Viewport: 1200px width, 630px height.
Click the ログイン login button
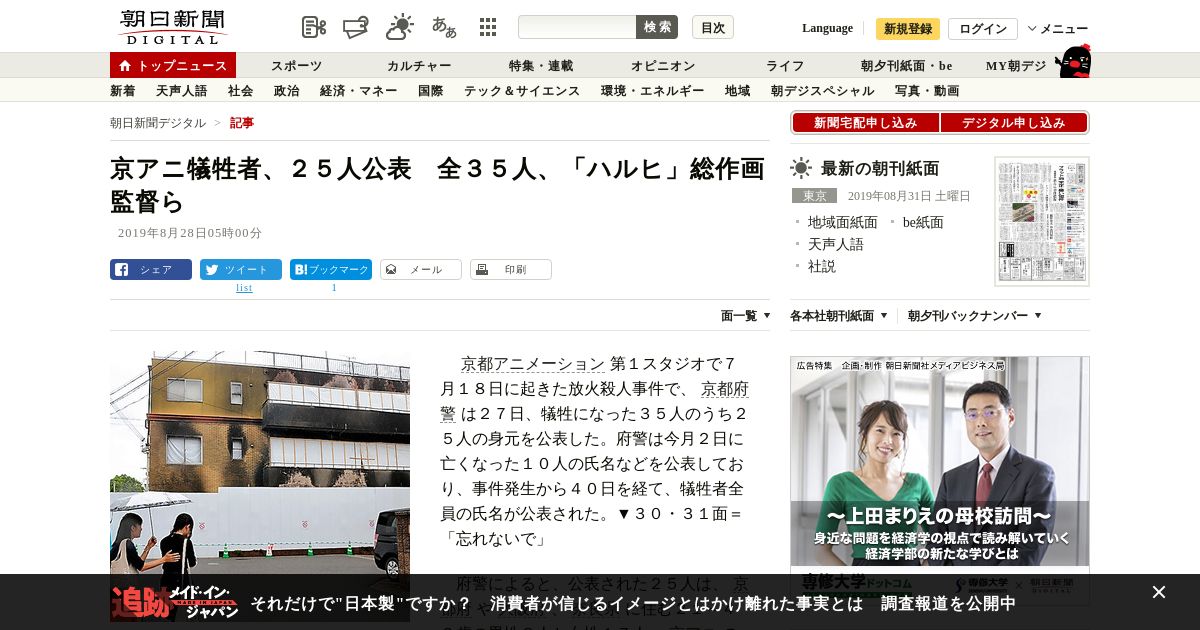983,29
